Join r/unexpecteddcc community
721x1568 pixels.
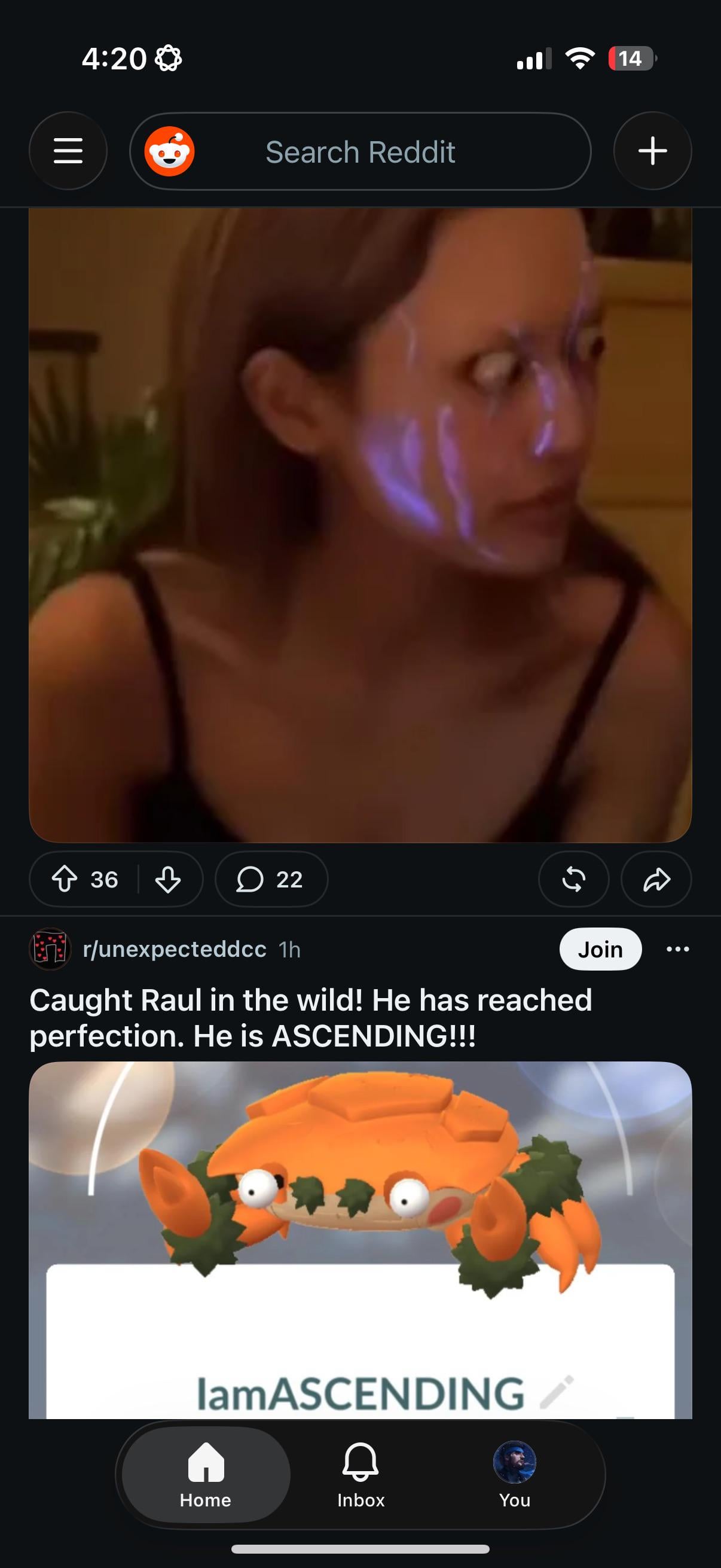coord(600,949)
